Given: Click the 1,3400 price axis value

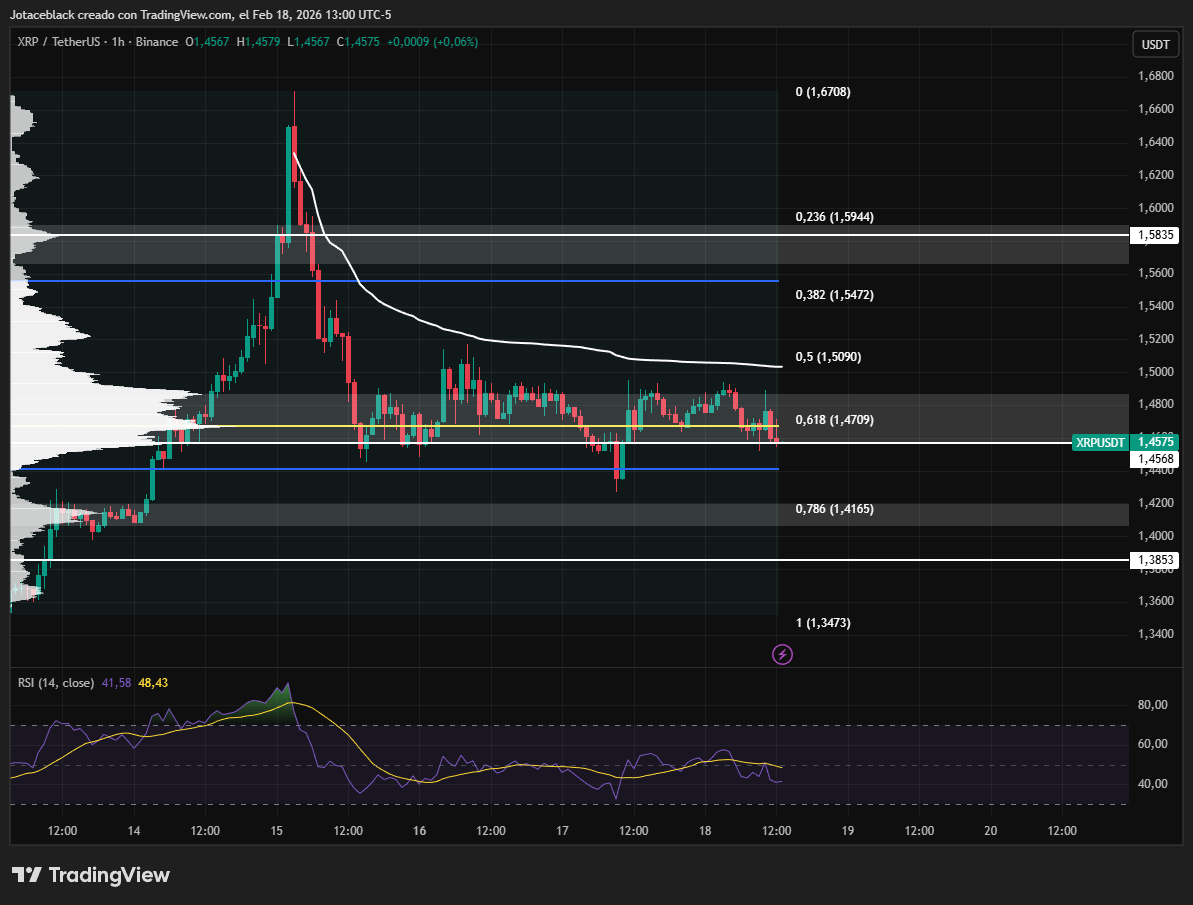Looking at the screenshot, I should (1156, 634).
